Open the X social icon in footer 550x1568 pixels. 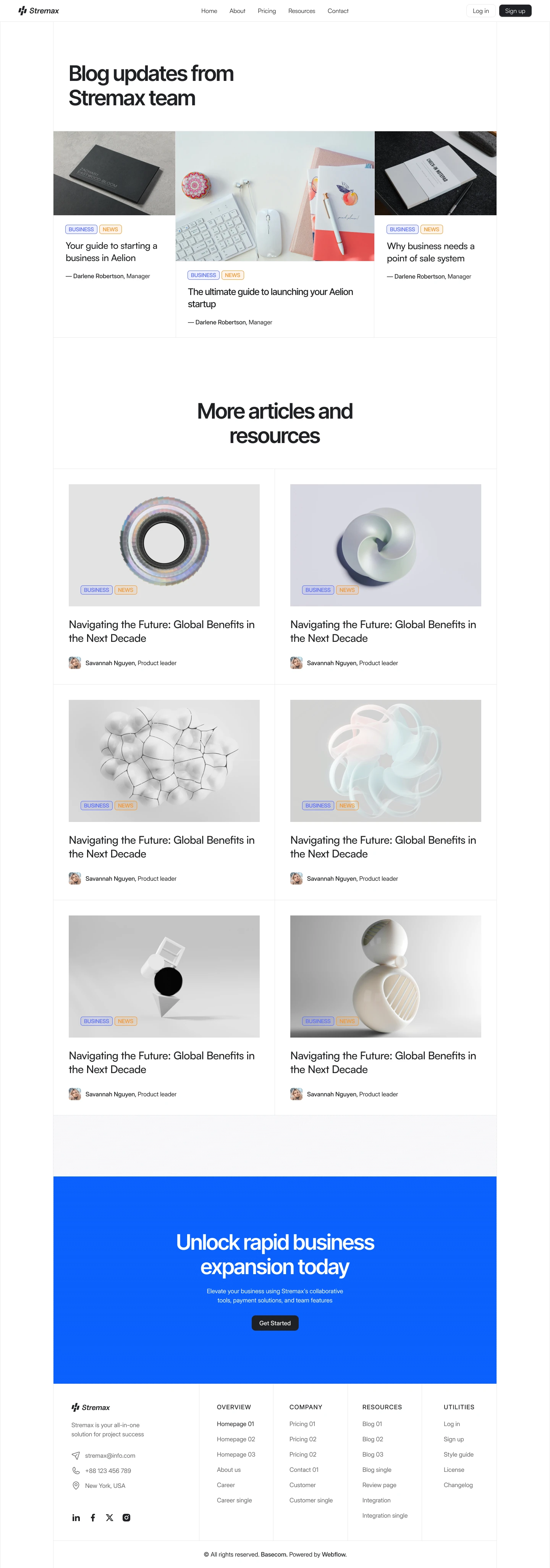tap(110, 1518)
